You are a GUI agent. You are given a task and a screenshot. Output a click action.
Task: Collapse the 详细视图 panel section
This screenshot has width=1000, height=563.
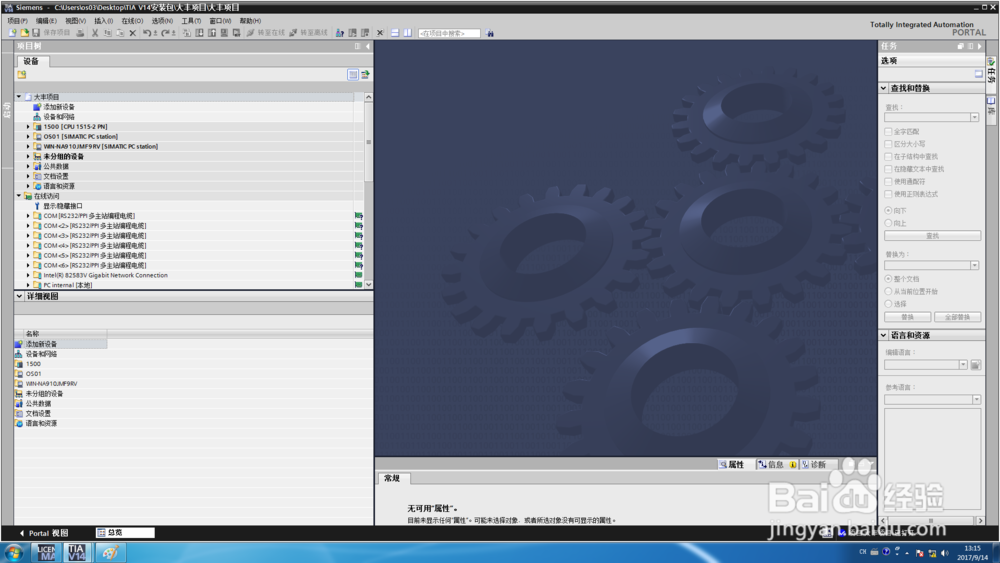click(19, 296)
